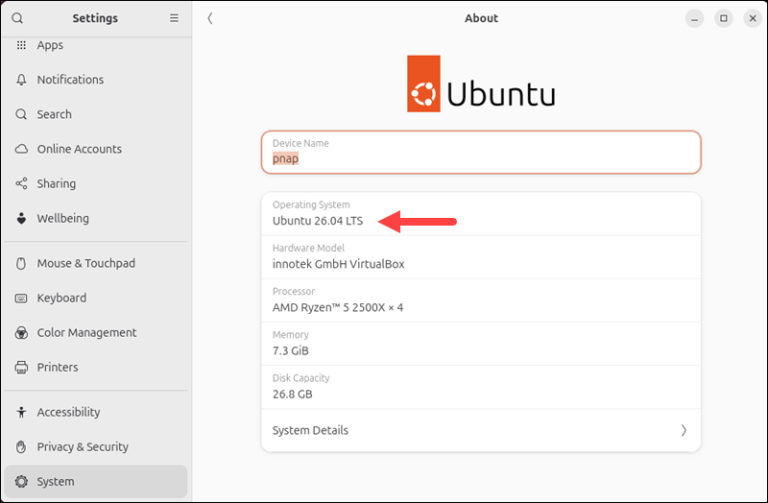The width and height of the screenshot is (768, 503).
Task: Click the Online Accounts cloud icon
Action: 21,149
